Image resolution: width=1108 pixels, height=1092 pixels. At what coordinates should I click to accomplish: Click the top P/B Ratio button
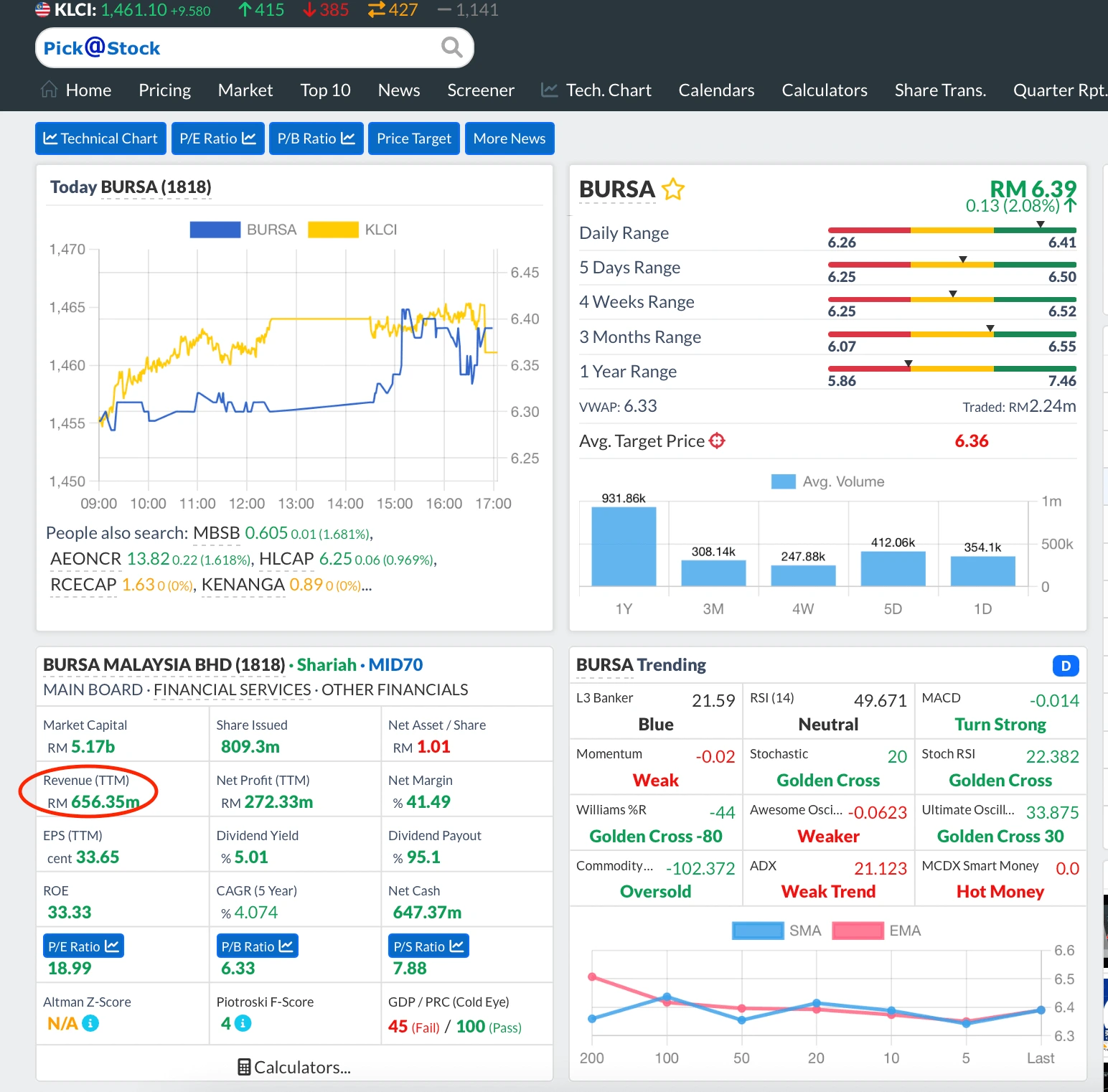pos(316,138)
